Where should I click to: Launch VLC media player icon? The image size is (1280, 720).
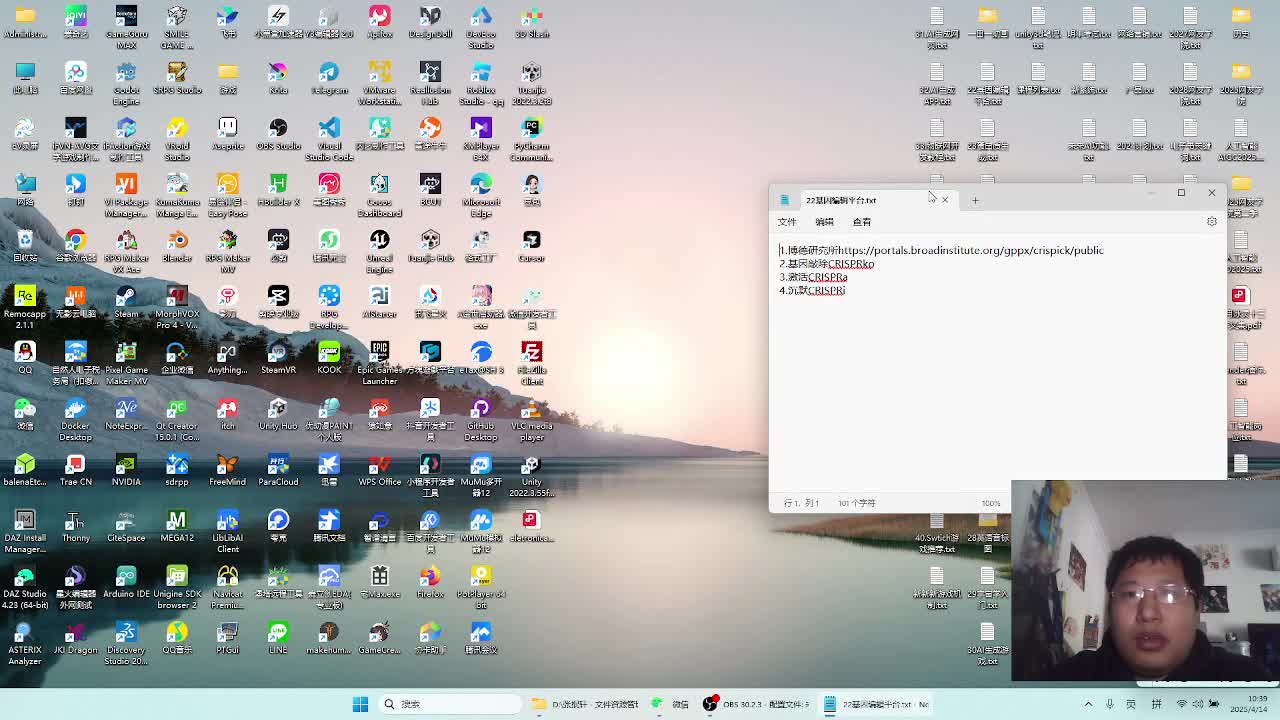click(531, 418)
